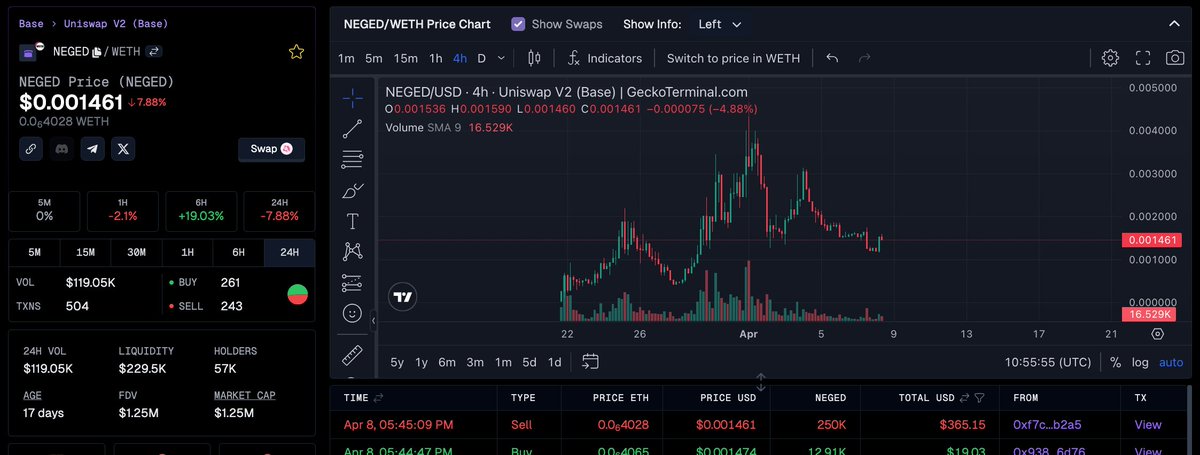Select the brush drawing tool
Viewport: 1200px width, 455px height.
pos(352,189)
